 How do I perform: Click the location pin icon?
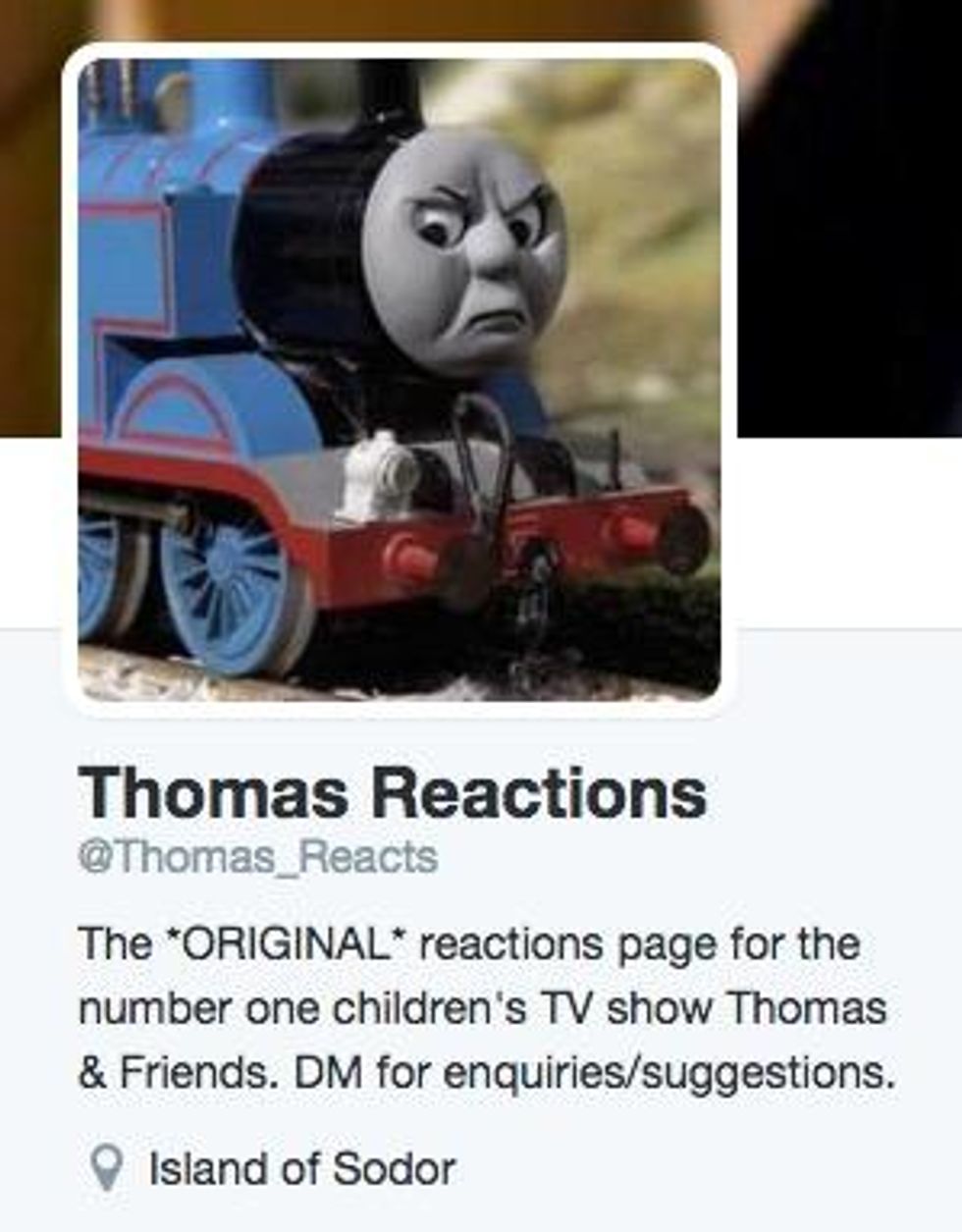click(x=106, y=1169)
